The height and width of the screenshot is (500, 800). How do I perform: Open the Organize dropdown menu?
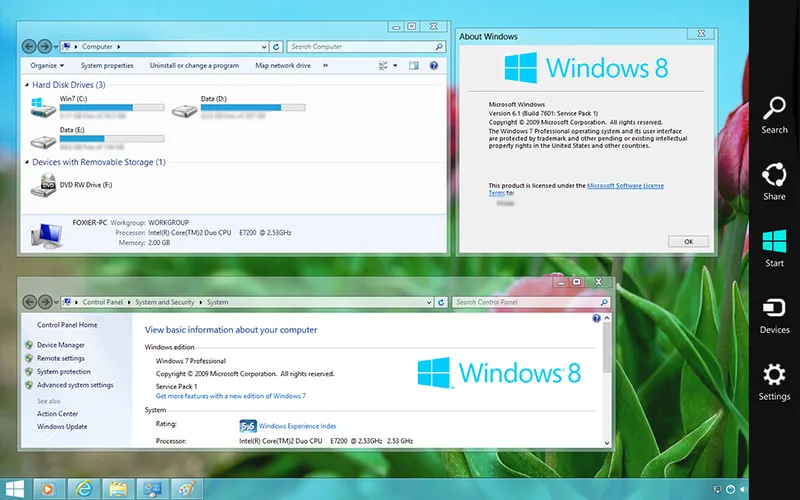pyautogui.click(x=47, y=65)
